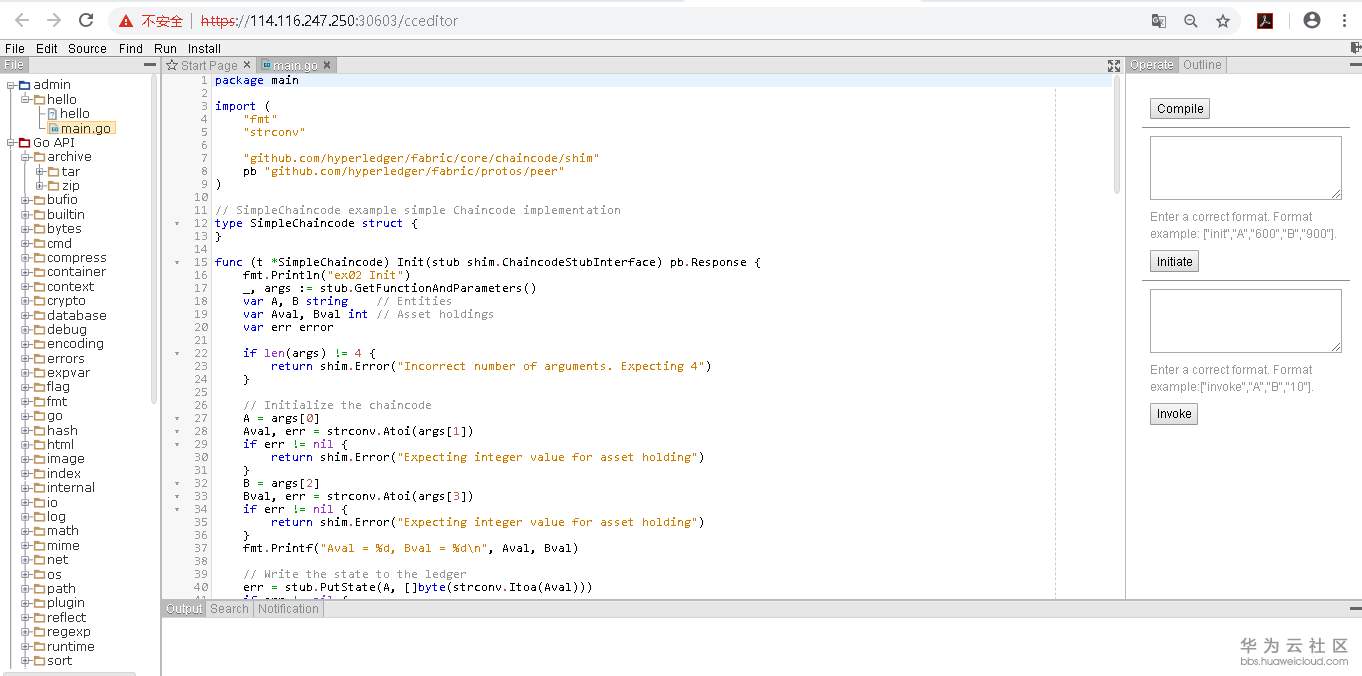The height and width of the screenshot is (676, 1362).
Task: Open the File menu
Action: 15,48
